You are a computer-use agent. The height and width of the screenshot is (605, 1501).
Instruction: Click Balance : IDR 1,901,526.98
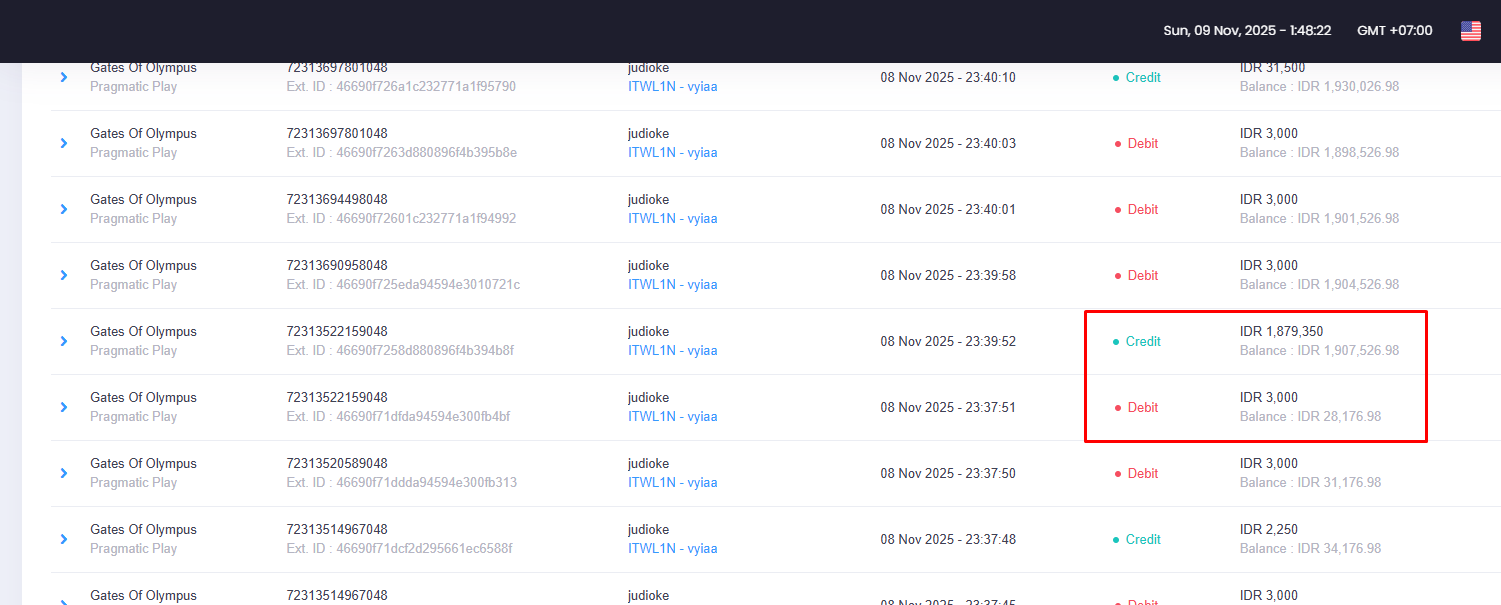(x=1320, y=219)
